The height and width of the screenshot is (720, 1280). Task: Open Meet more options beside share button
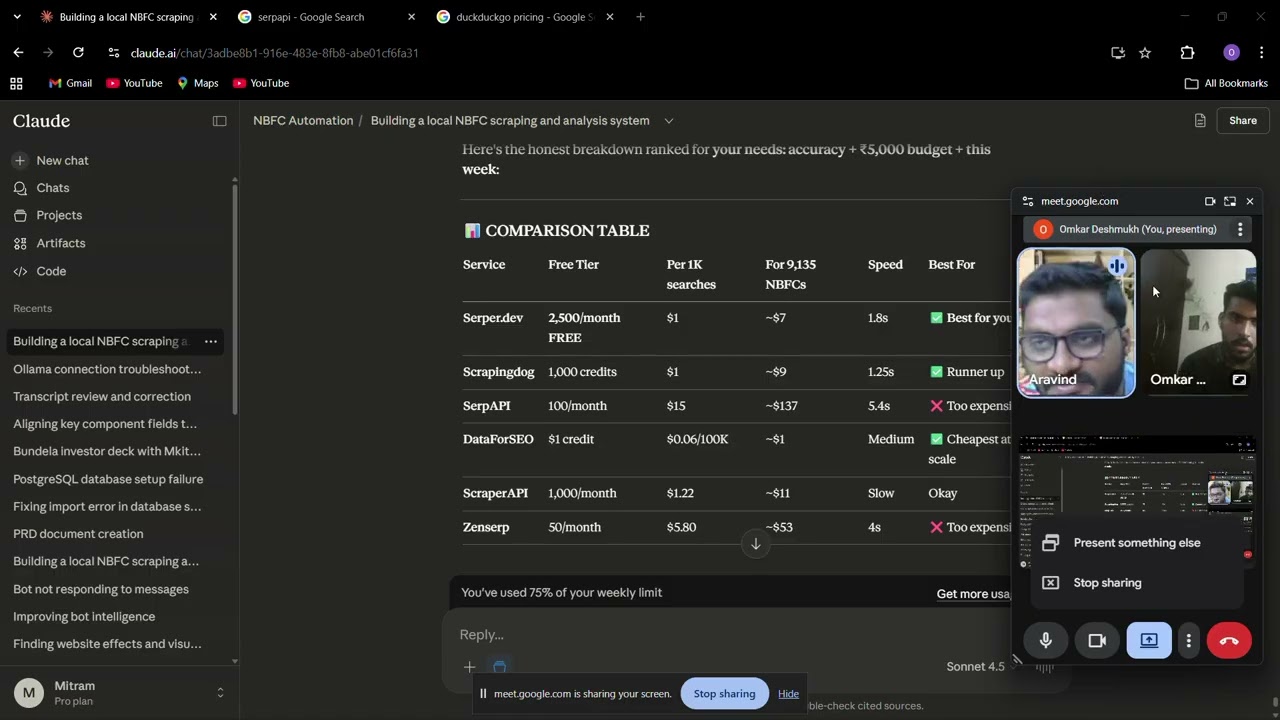pos(1188,641)
